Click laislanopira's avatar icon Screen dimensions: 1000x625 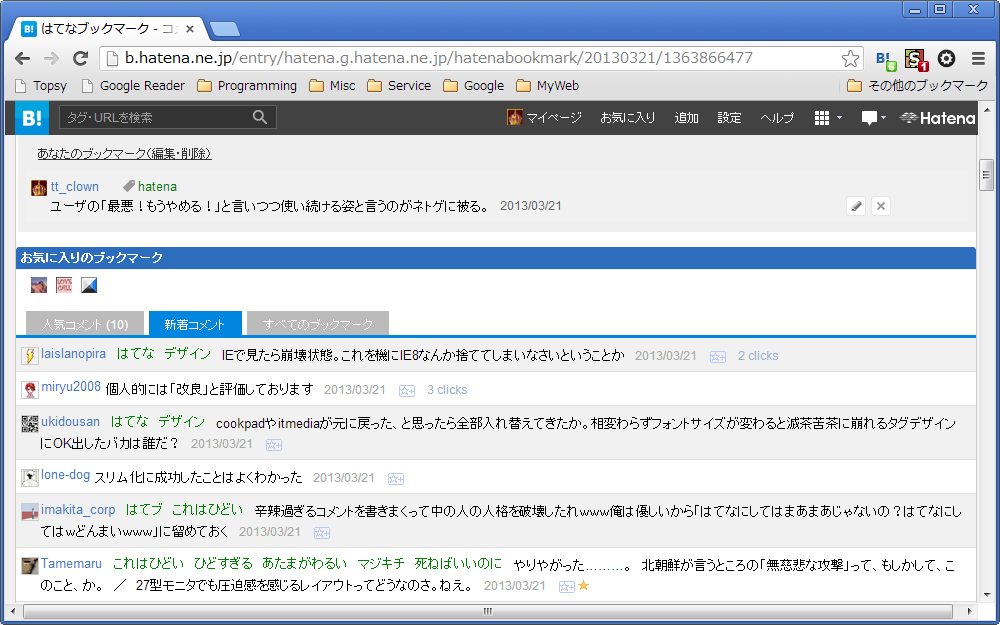click(29, 356)
